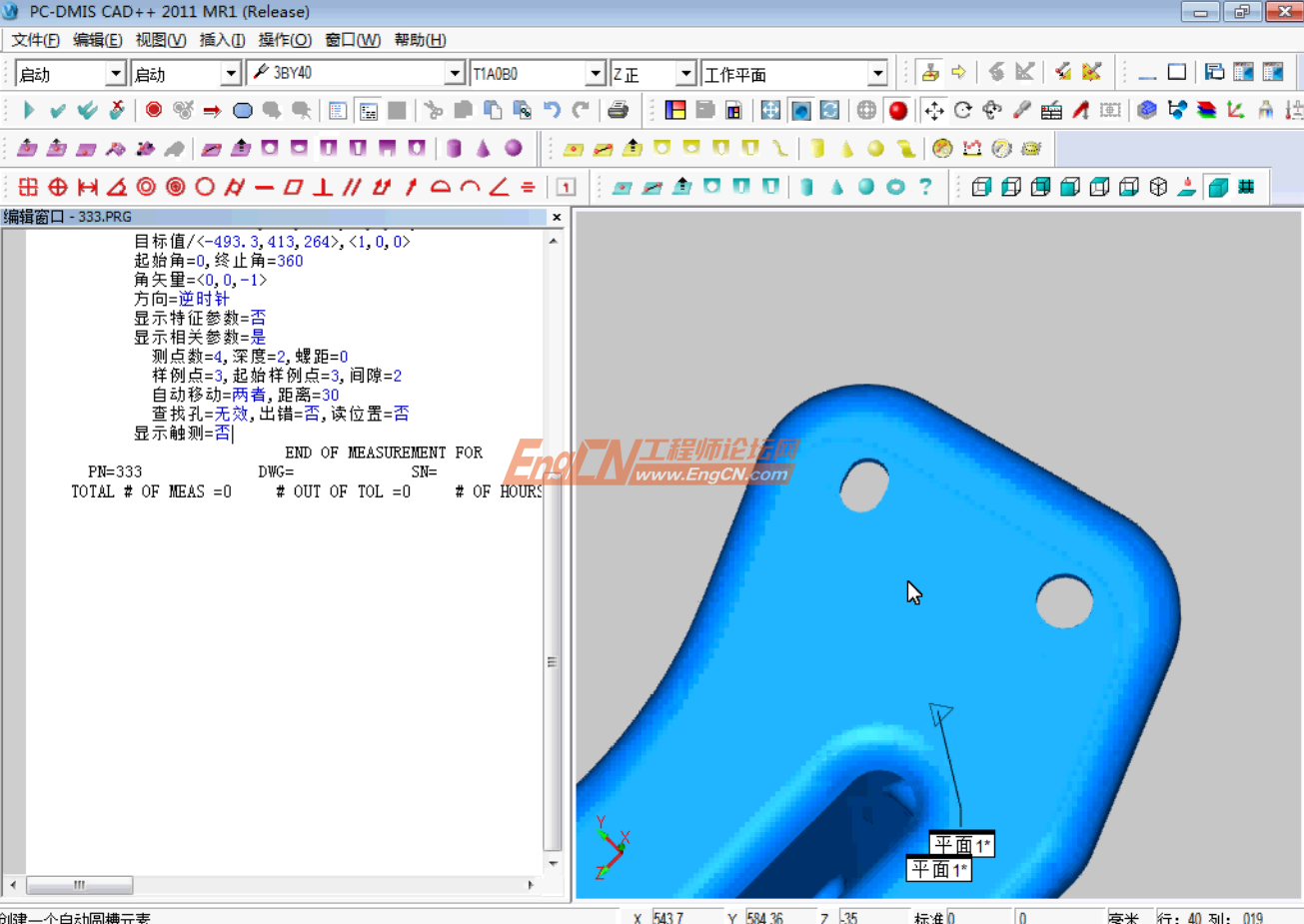Click the red stop-sign icon
The image size is (1304, 924).
[x=153, y=110]
